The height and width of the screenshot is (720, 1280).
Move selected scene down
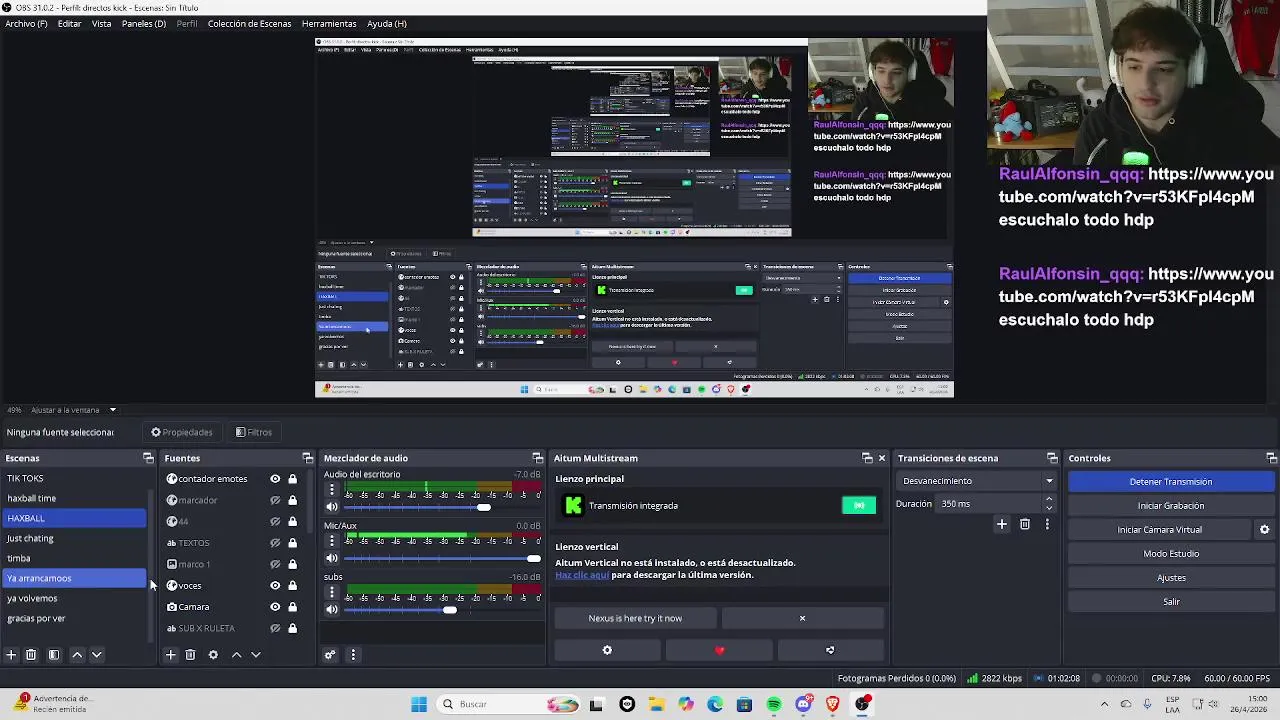(x=97, y=655)
